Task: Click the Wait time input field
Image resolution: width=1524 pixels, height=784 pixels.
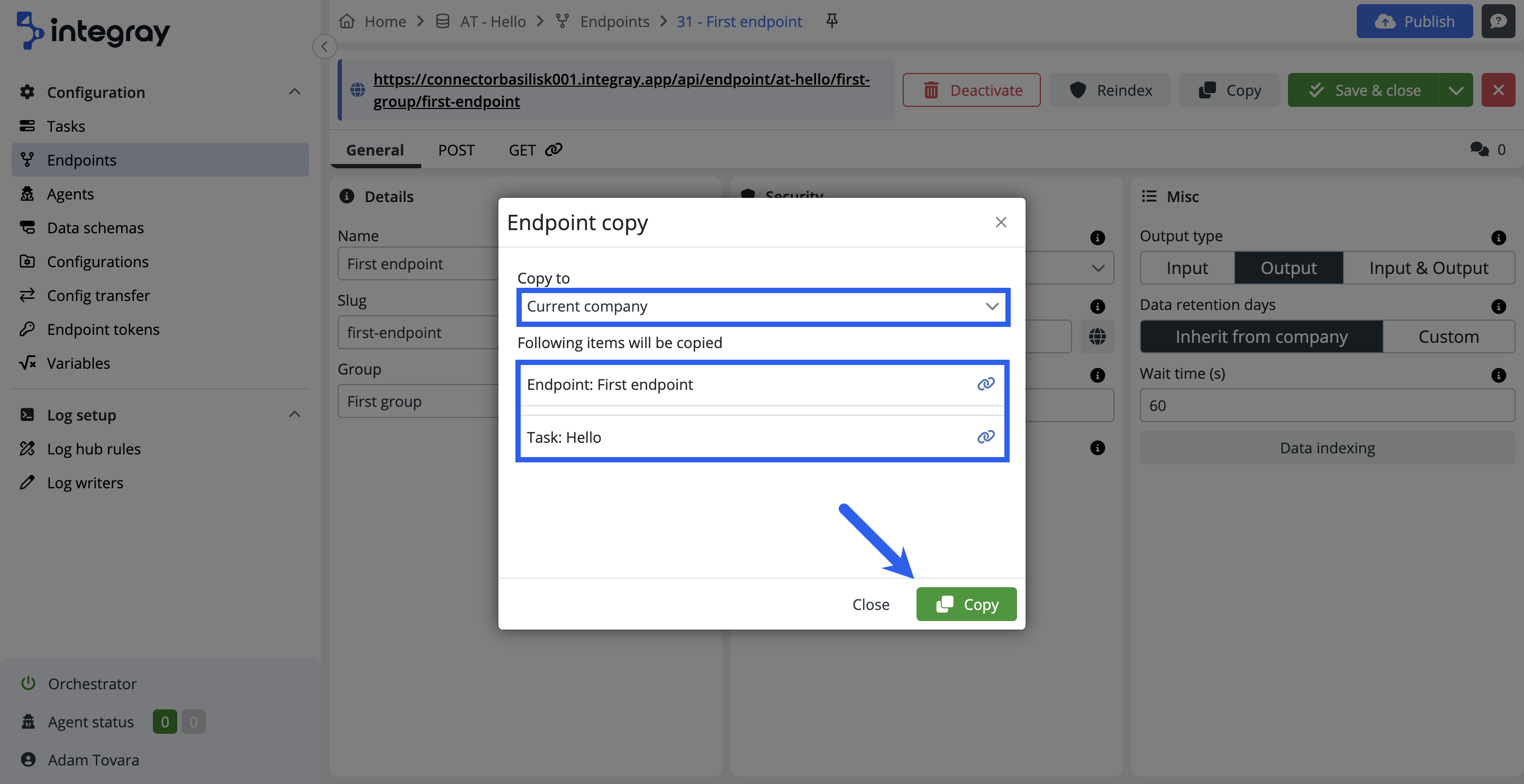Action: tap(1327, 406)
